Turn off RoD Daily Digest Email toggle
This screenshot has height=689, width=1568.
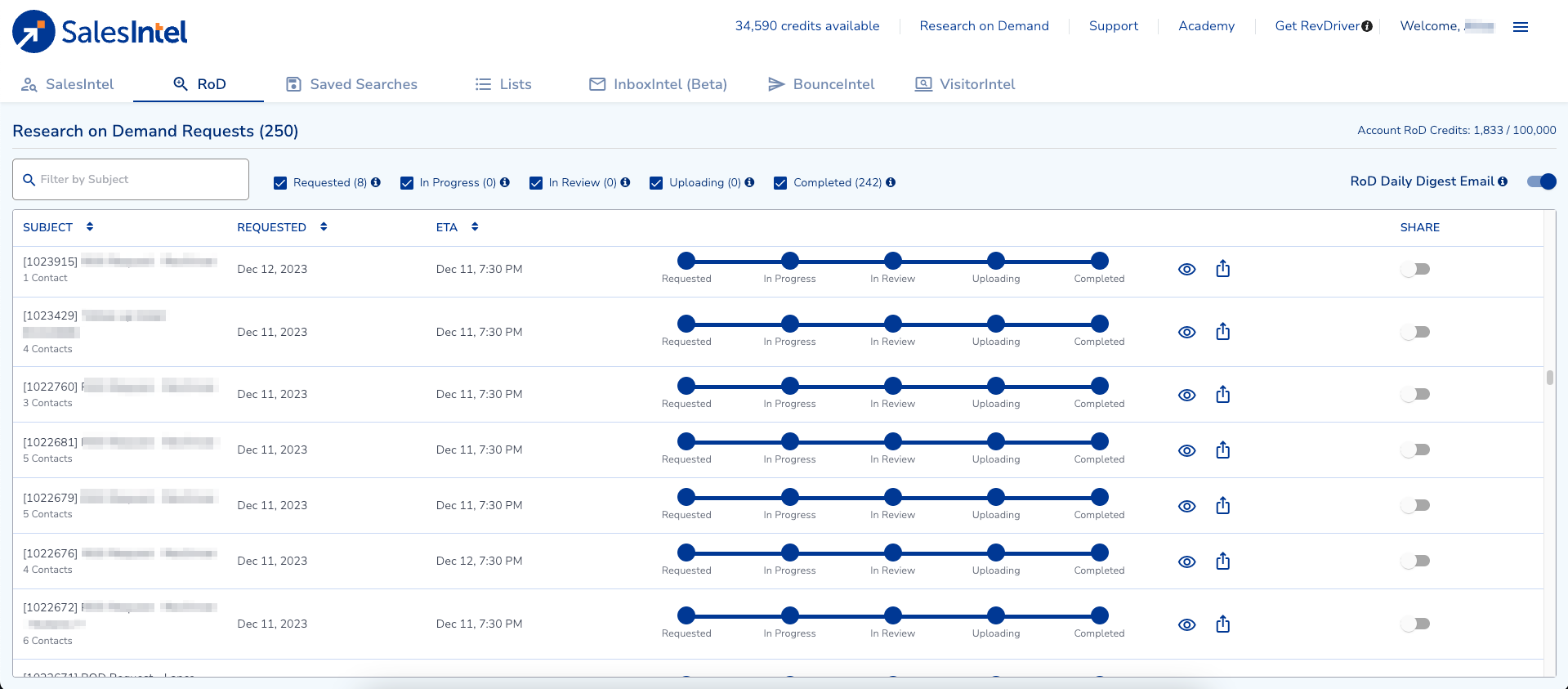click(1542, 181)
